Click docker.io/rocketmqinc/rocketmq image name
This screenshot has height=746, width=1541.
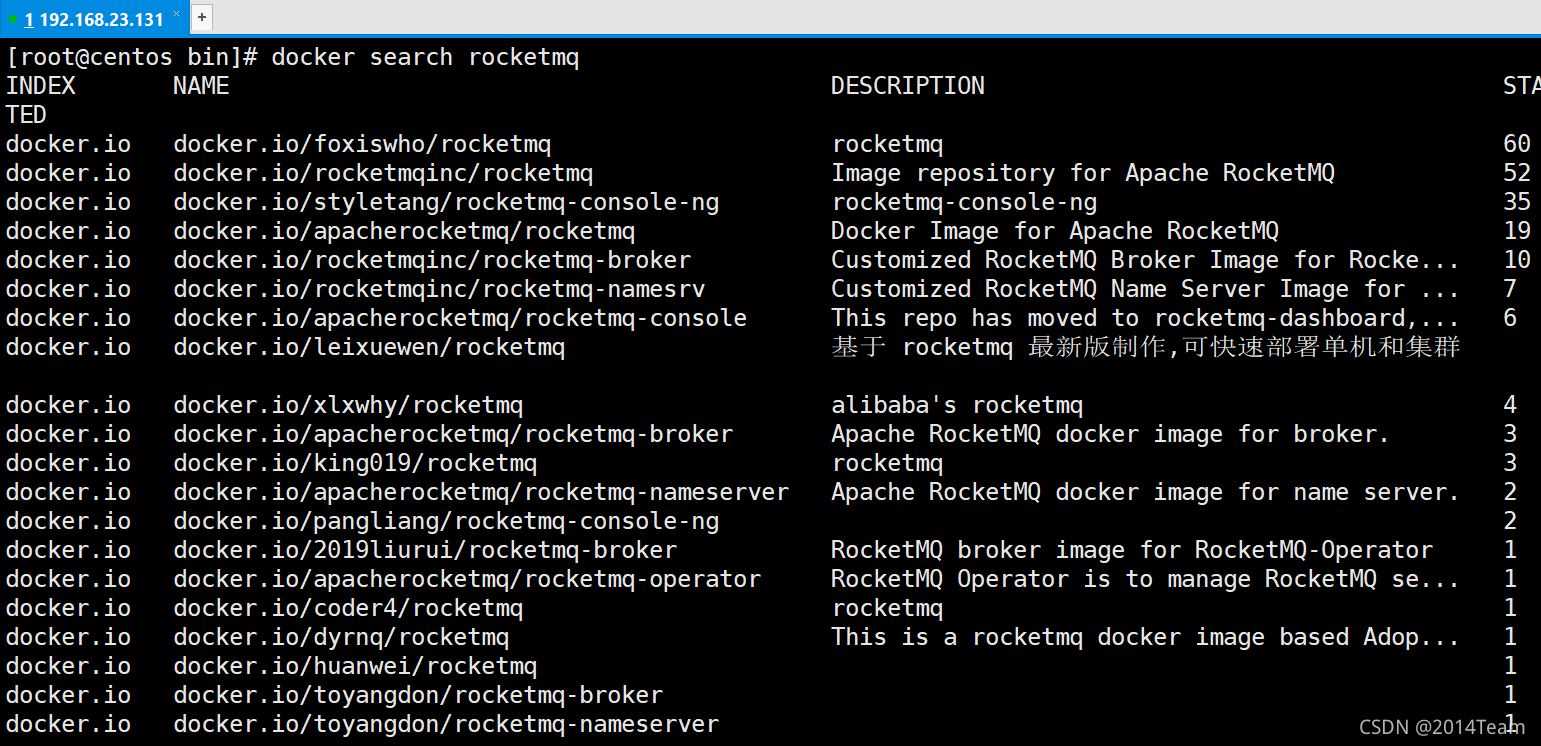383,173
